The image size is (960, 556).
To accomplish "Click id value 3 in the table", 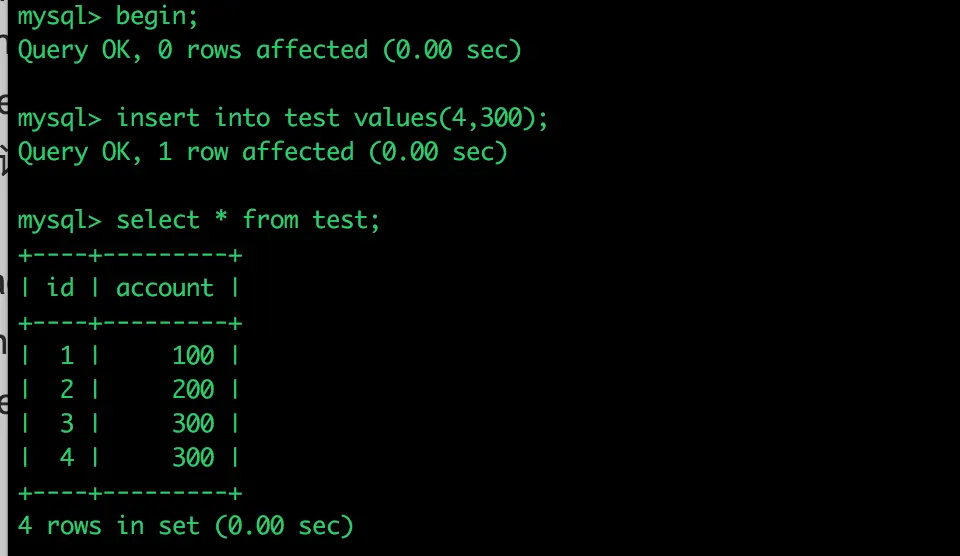I will click(x=67, y=424).
